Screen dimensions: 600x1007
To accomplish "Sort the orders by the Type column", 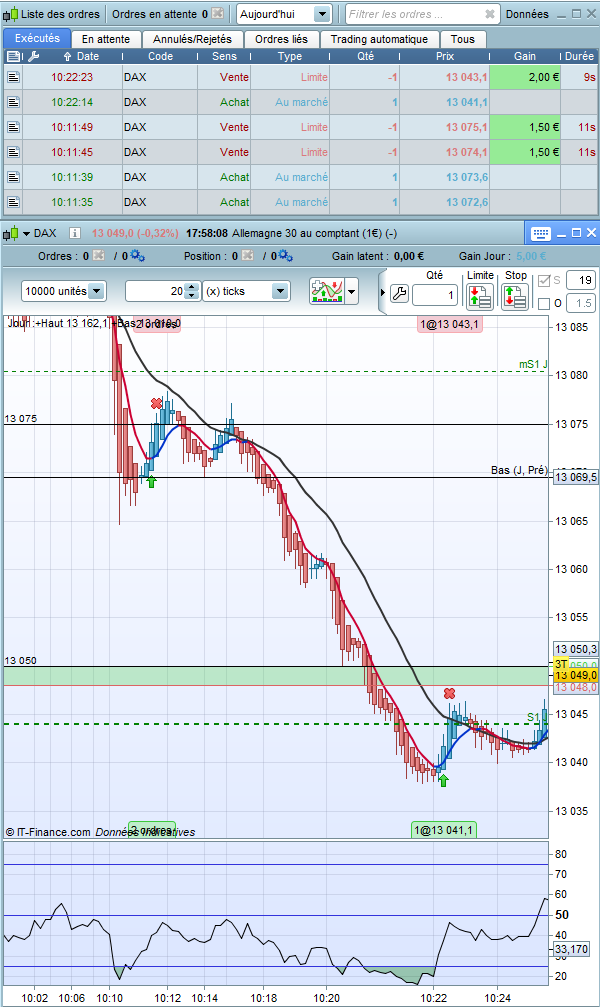I will pos(290,57).
